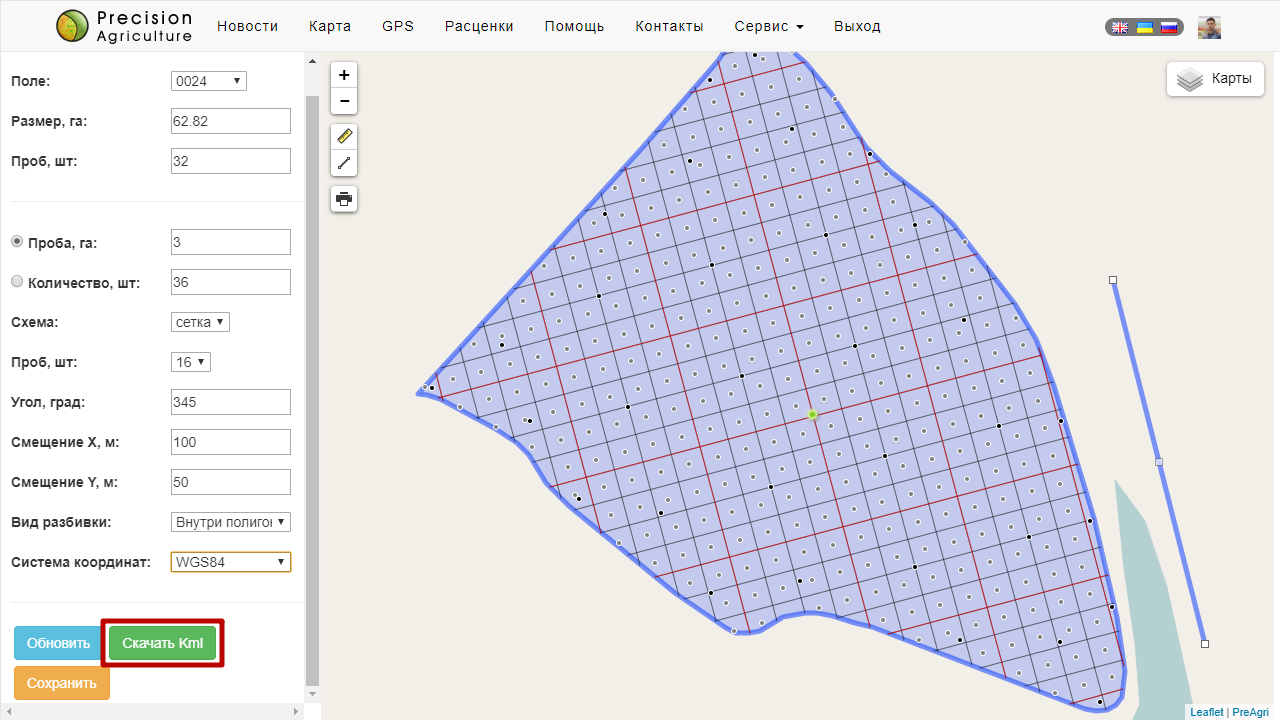Go to the Расценки page
1280x720 pixels.
(479, 26)
